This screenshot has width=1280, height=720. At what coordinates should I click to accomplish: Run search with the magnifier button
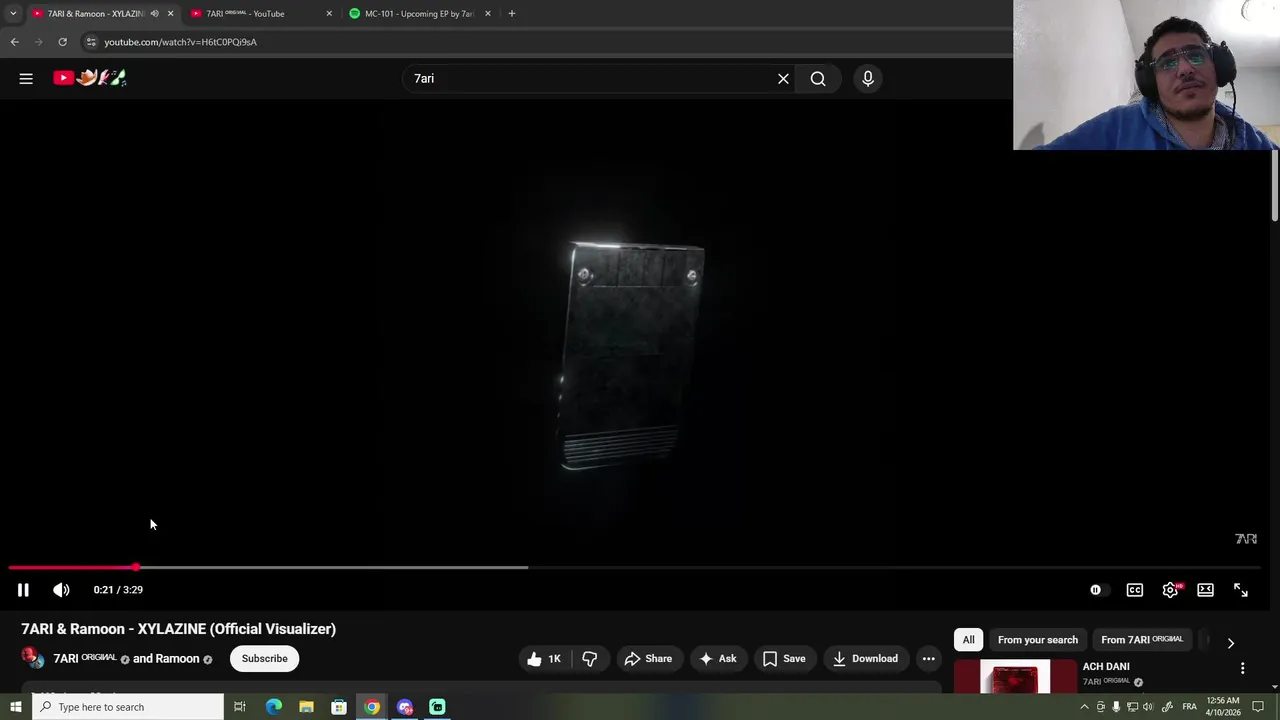coord(818,78)
